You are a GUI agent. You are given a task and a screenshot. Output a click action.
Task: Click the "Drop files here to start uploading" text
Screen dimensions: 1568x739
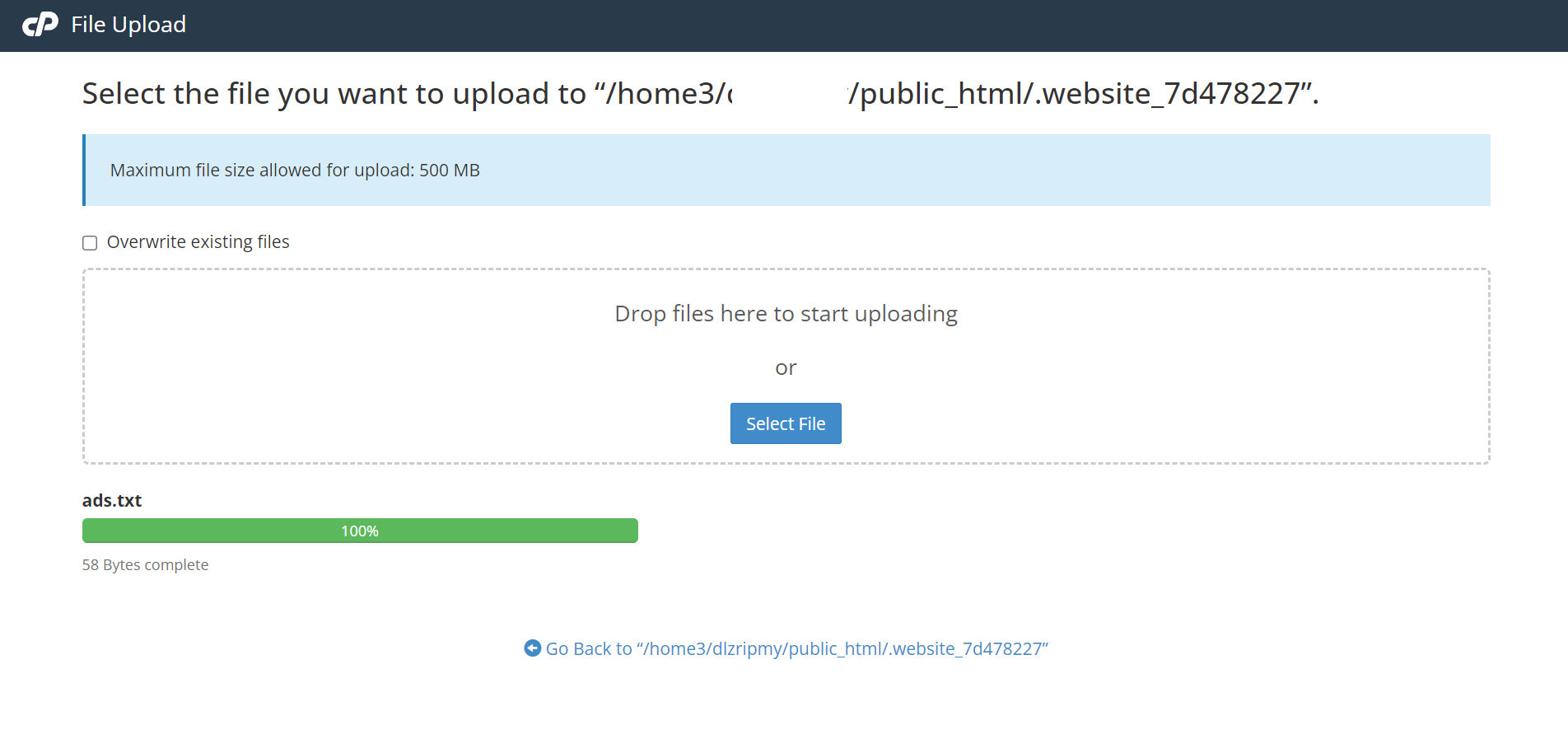[x=786, y=314]
